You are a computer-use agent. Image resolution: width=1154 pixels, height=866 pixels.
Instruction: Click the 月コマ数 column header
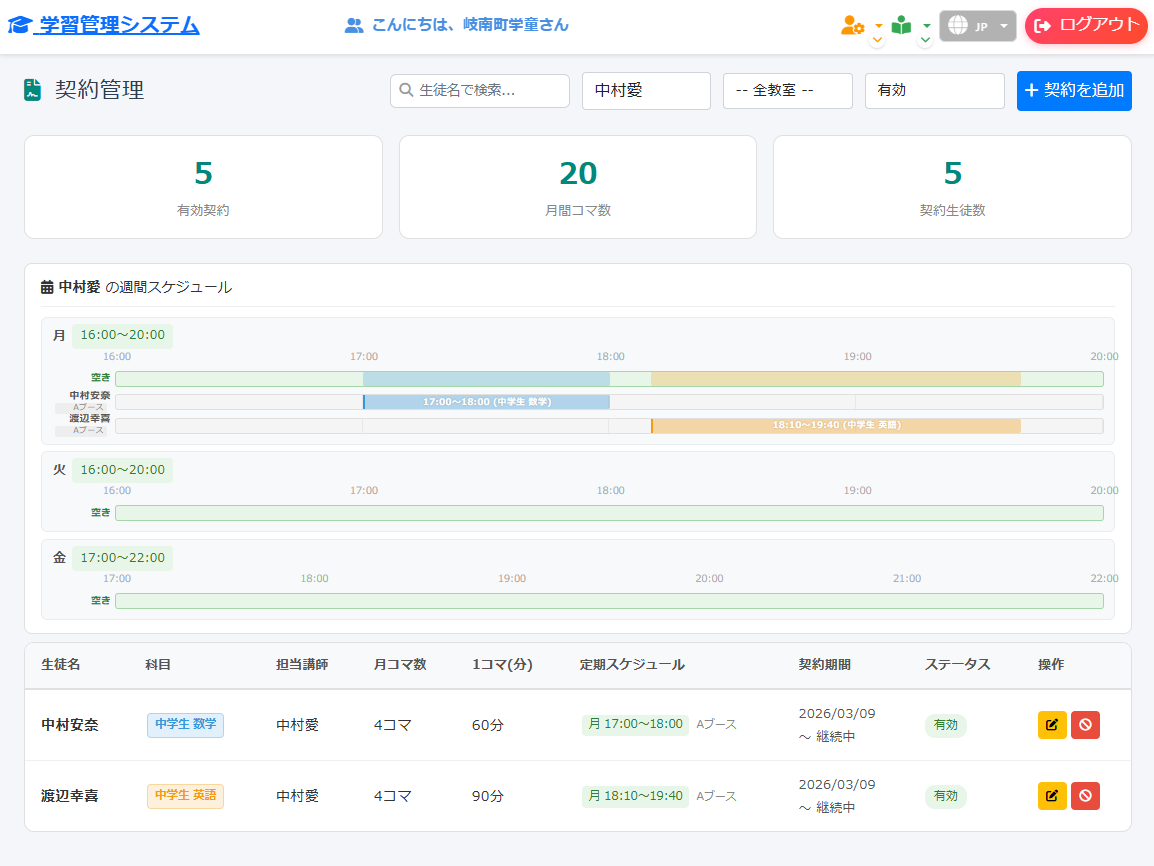[x=400, y=665]
